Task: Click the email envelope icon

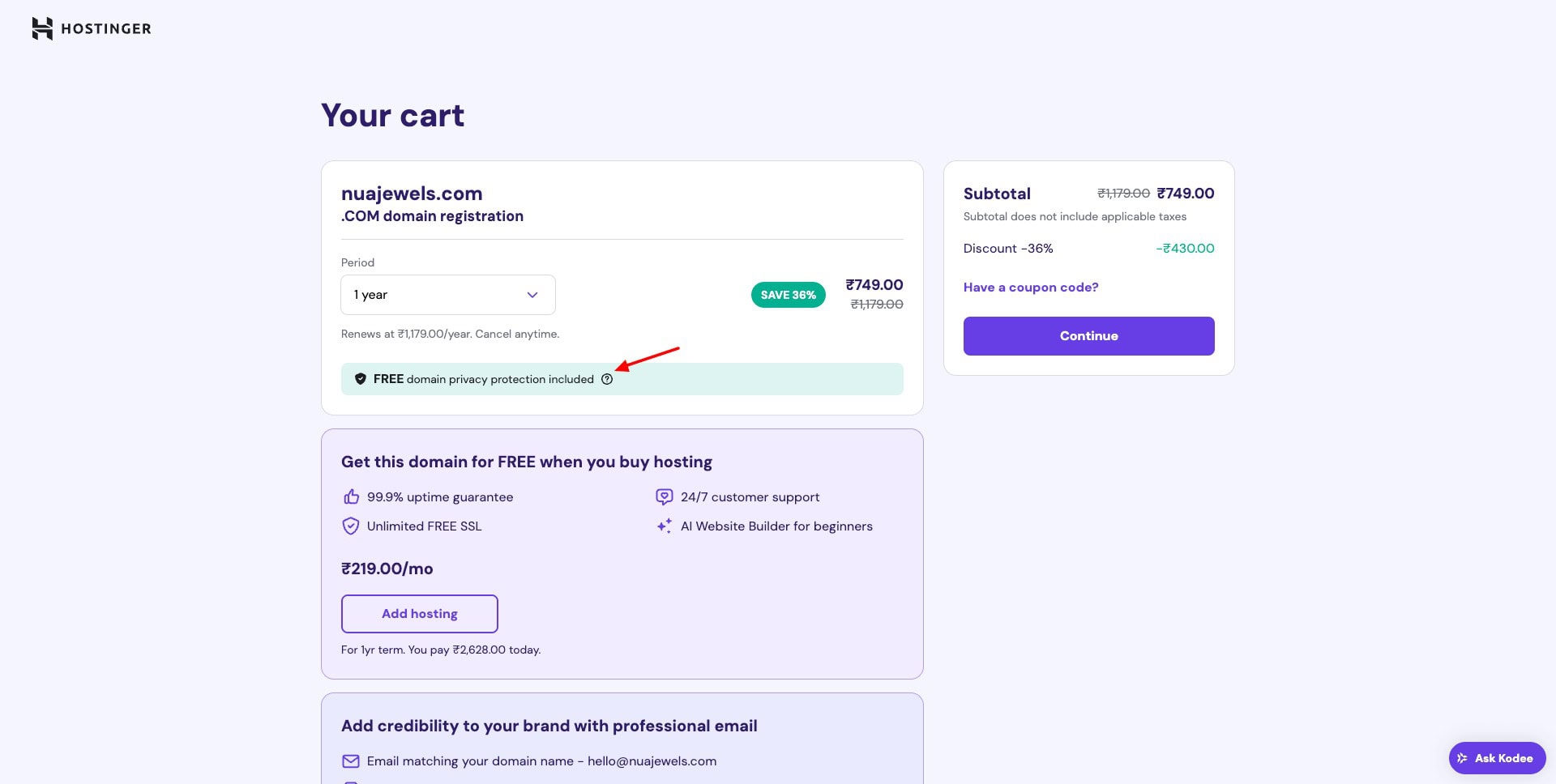Action: tap(351, 761)
